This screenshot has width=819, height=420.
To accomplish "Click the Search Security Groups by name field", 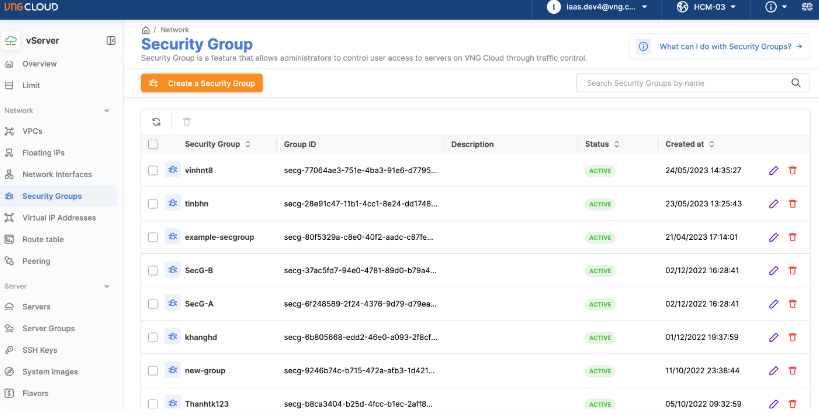I will [x=692, y=83].
